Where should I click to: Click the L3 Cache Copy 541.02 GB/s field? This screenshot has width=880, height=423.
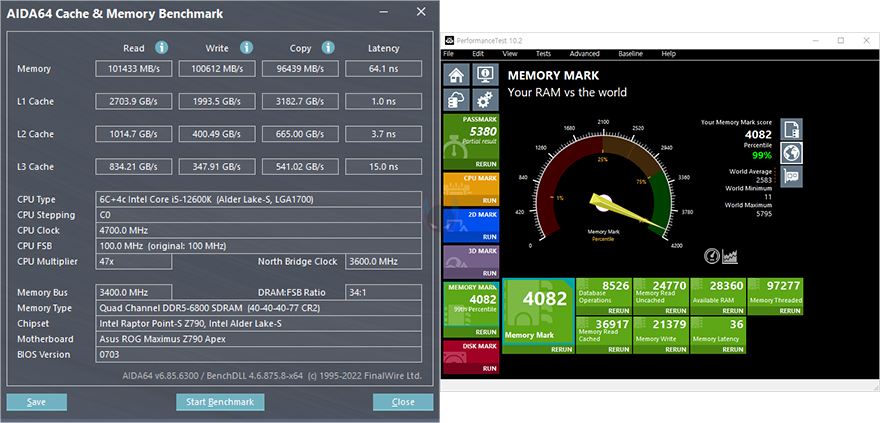coord(300,167)
